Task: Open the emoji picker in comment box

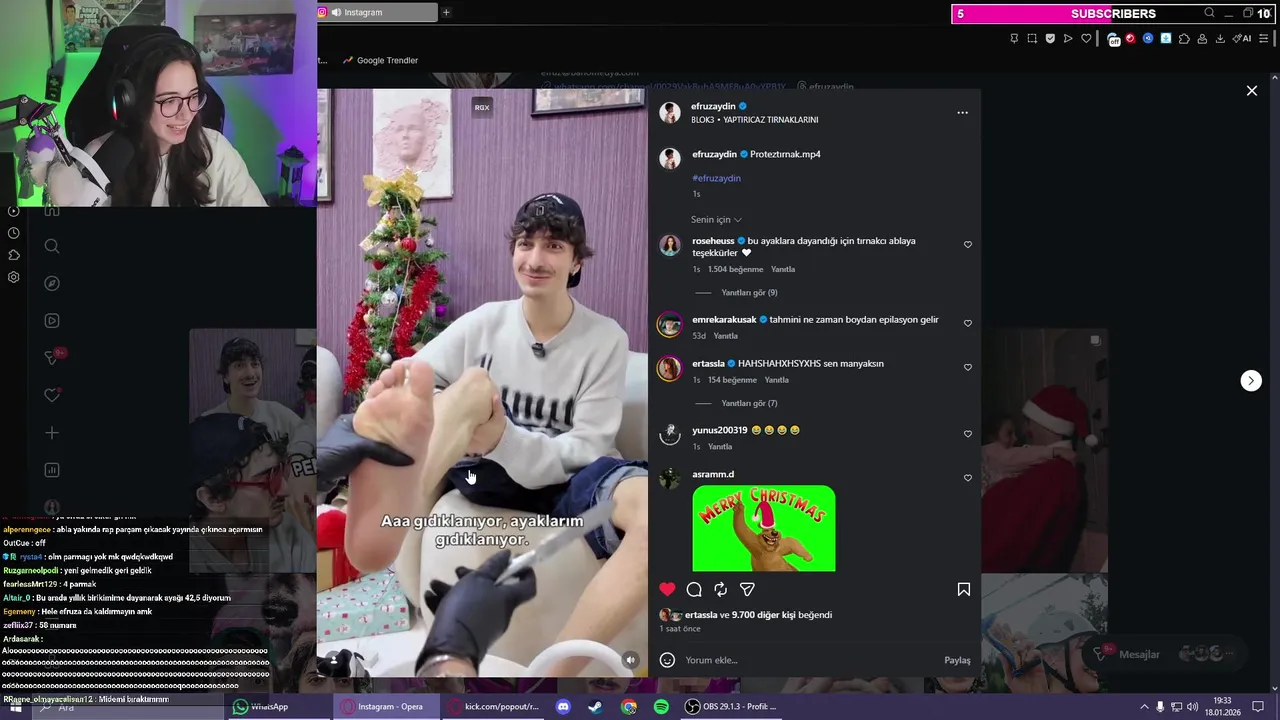Action: [x=667, y=660]
